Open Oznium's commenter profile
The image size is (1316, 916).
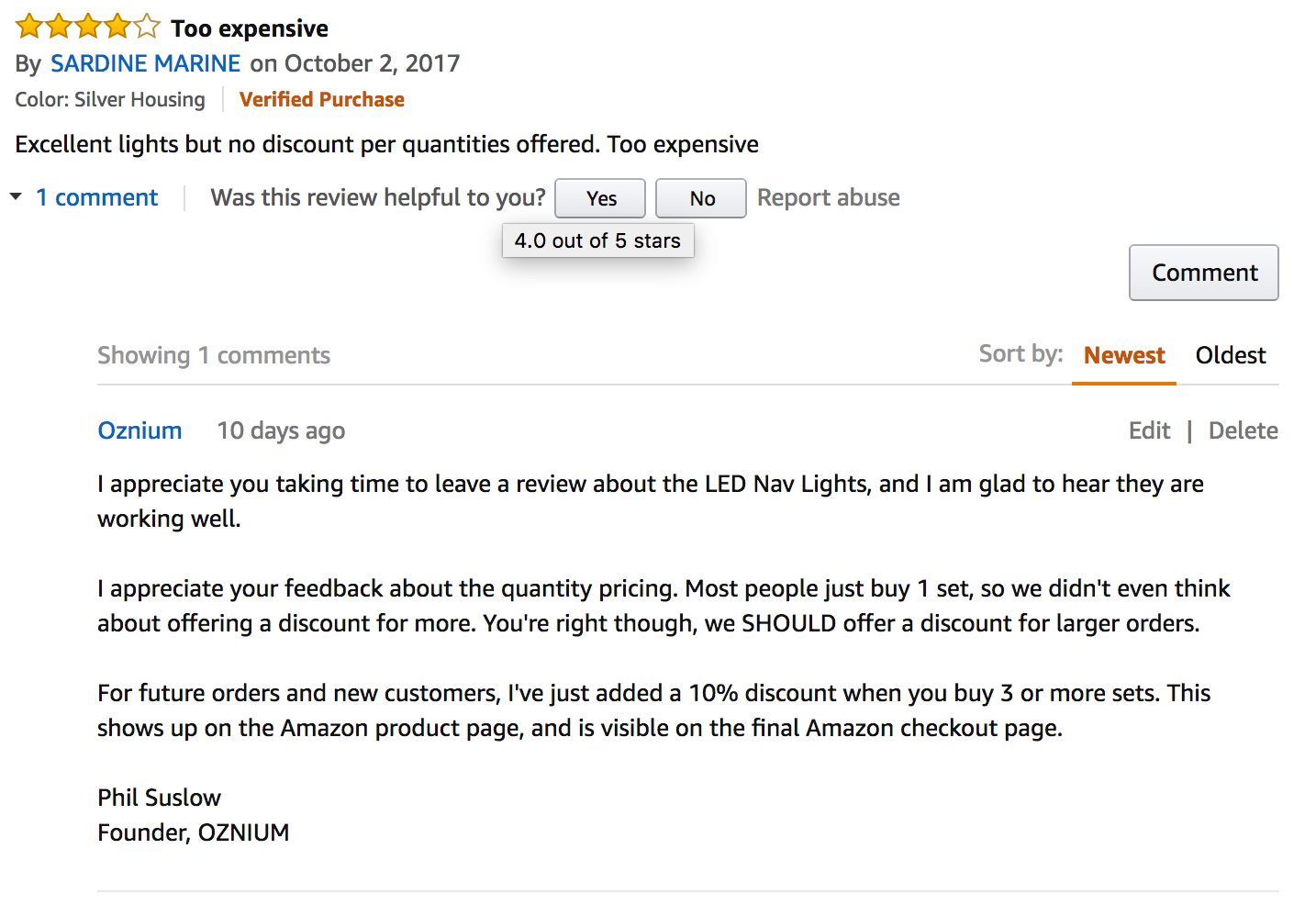click(x=139, y=430)
